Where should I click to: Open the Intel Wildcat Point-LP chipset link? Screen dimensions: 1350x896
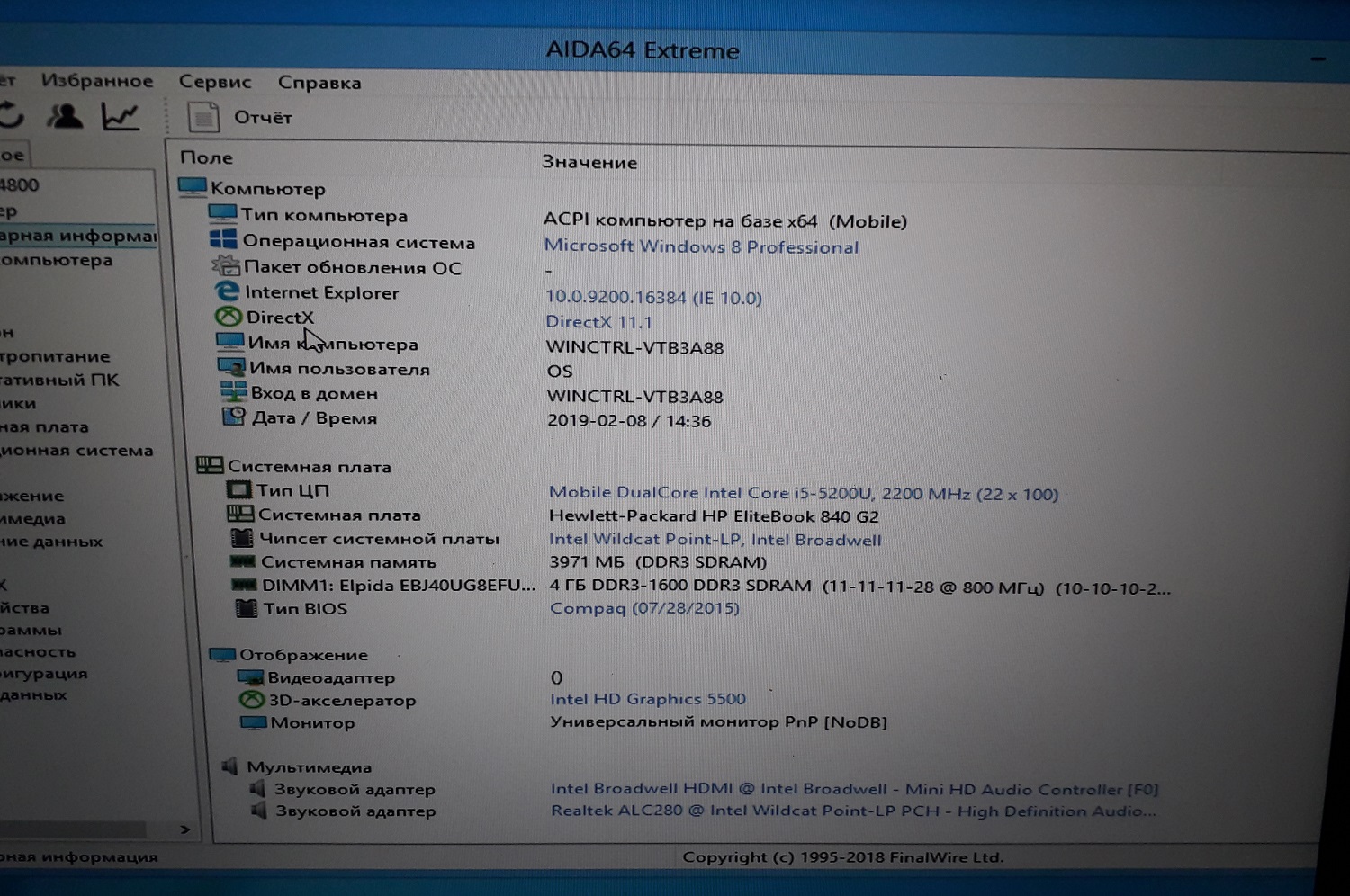point(715,539)
